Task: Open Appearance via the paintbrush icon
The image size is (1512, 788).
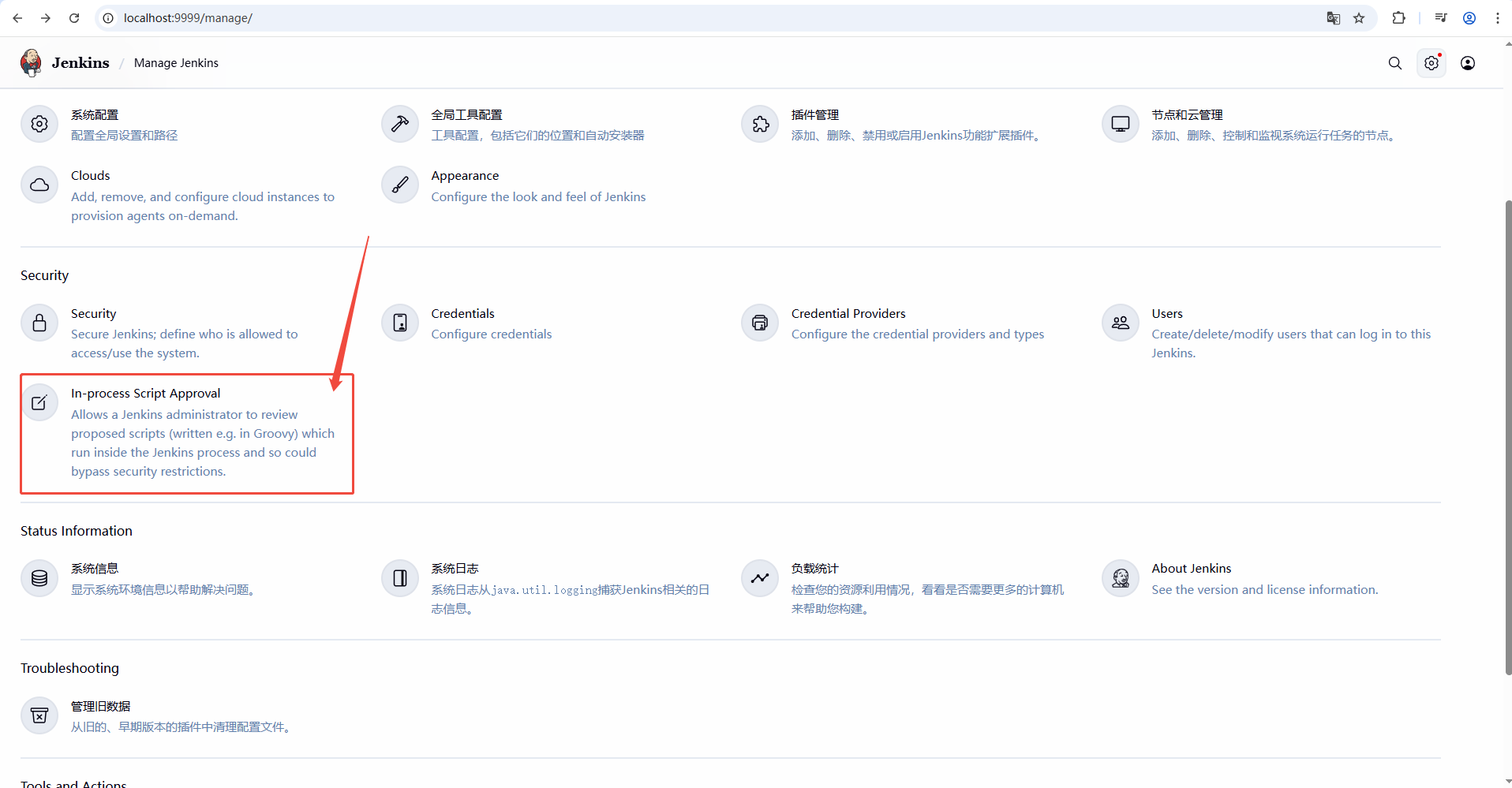Action: pyautogui.click(x=400, y=185)
